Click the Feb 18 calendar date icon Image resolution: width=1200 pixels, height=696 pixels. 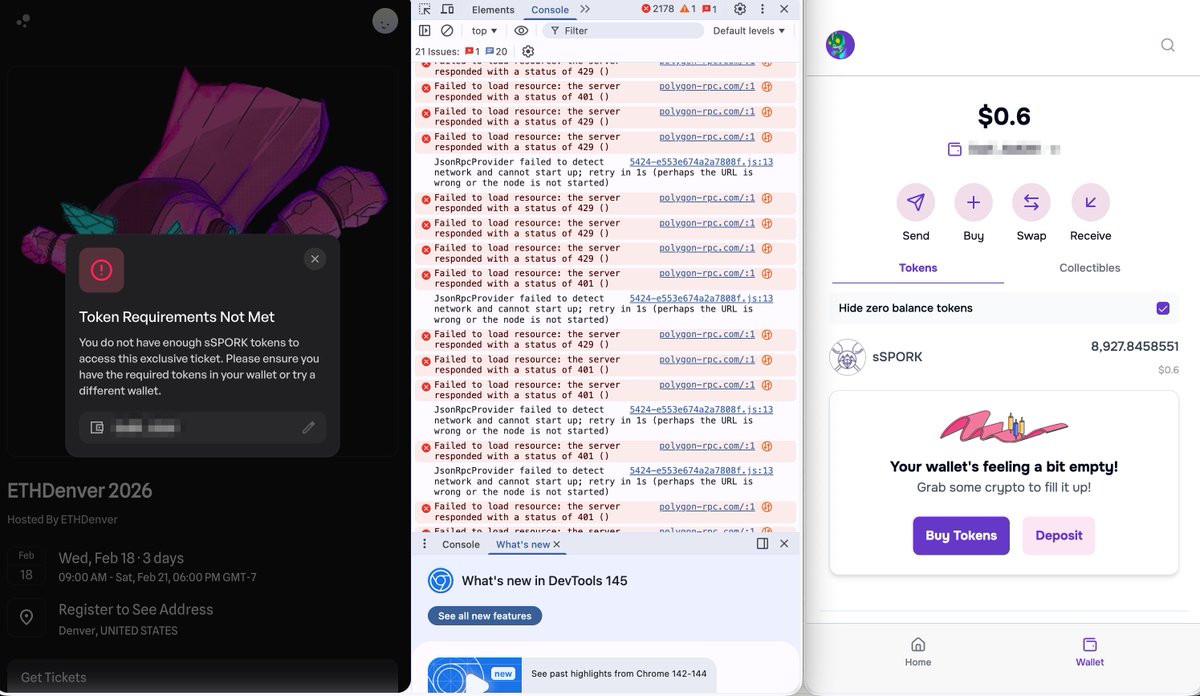tap(26, 566)
